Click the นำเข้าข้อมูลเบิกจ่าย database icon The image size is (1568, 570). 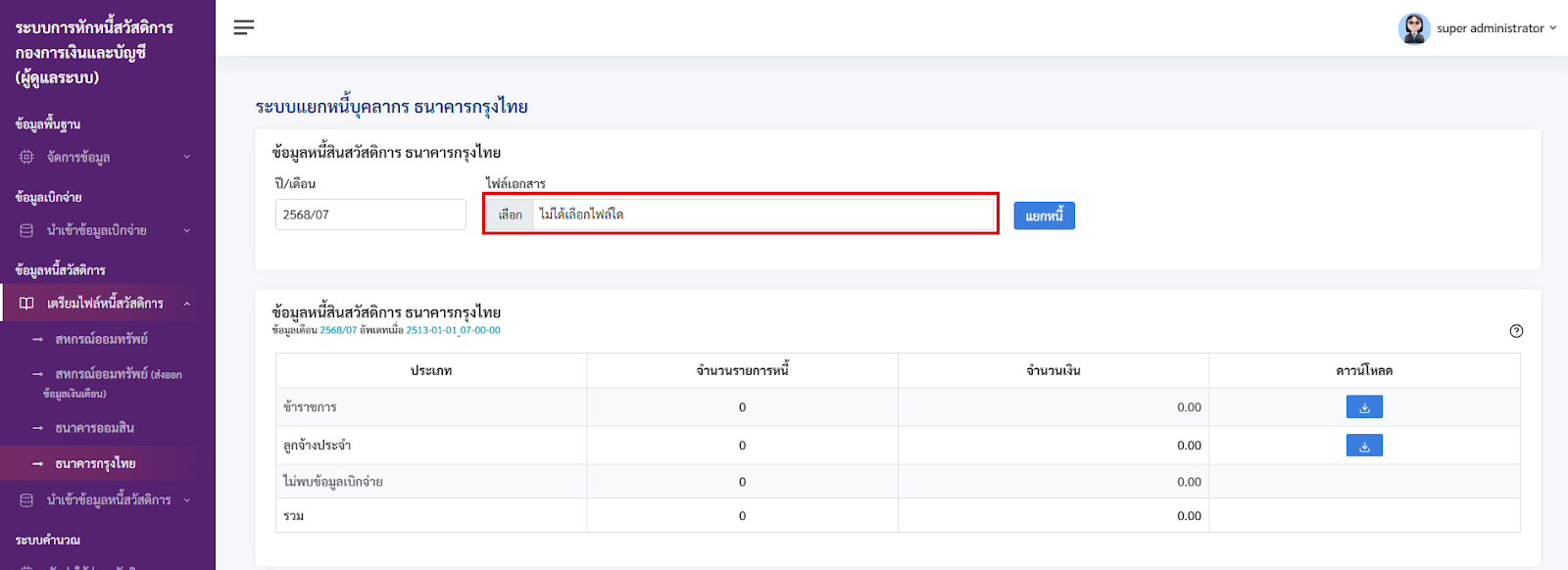click(26, 230)
